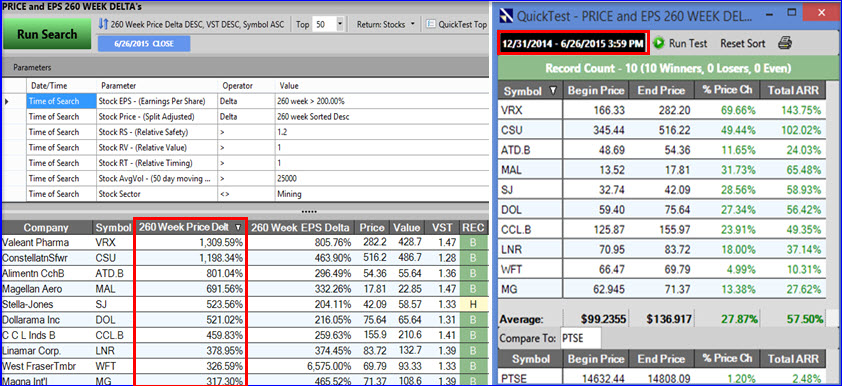Click the splitter dots above results grid

pos(309,212)
